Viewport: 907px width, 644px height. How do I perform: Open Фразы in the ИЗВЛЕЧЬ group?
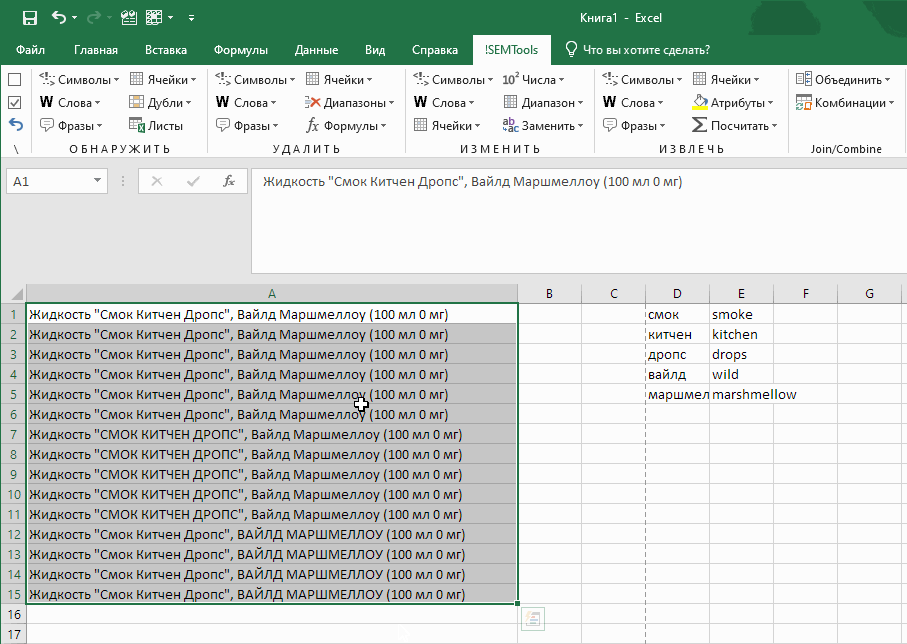coord(634,126)
